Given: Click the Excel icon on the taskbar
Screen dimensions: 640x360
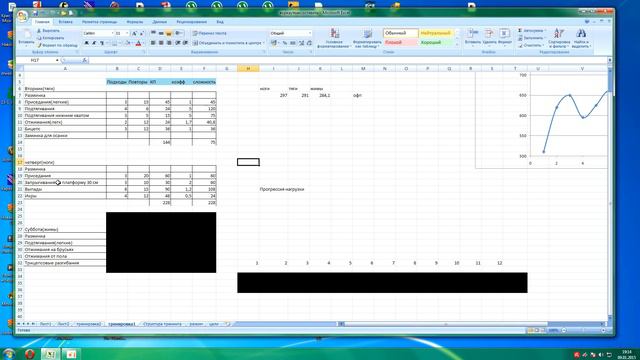Looking at the screenshot, I should [50, 354].
